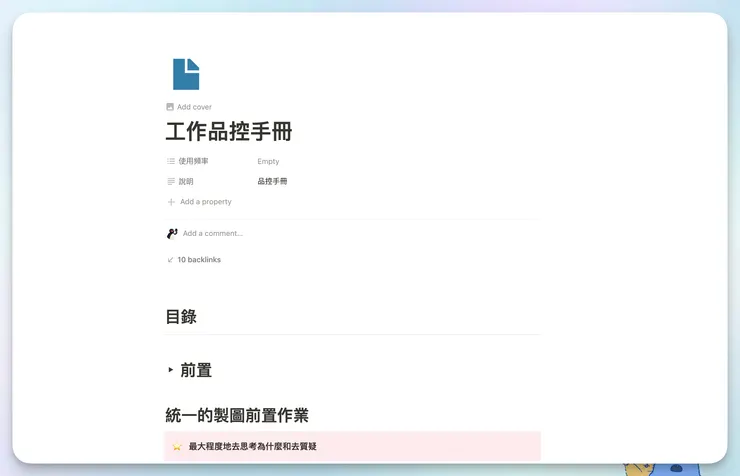Click the Add cover button

click(189, 107)
